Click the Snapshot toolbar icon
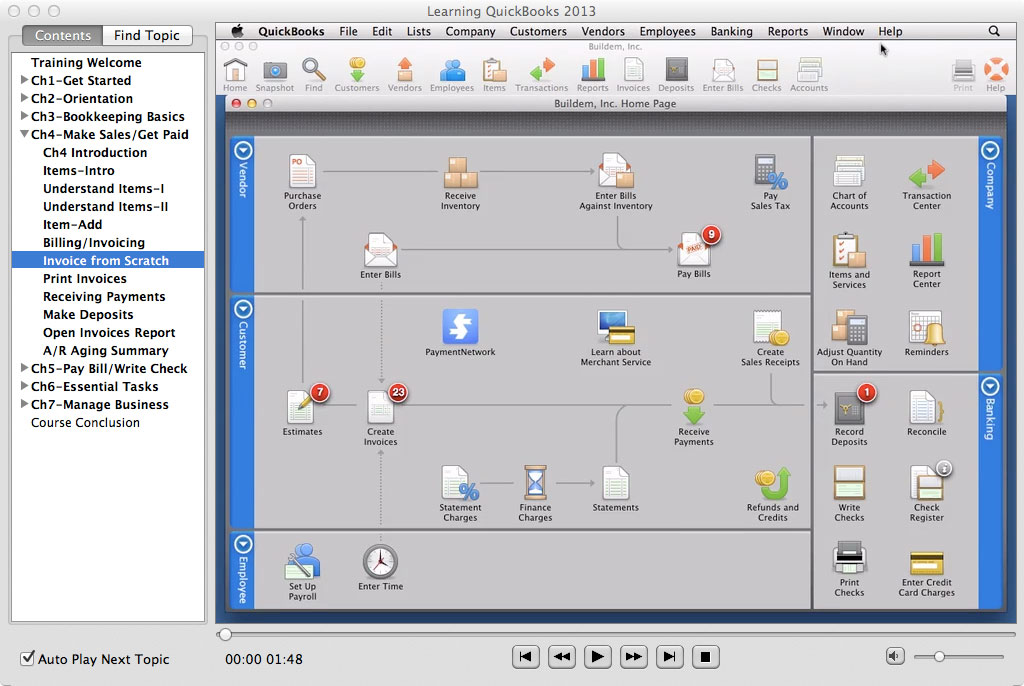 [274, 71]
